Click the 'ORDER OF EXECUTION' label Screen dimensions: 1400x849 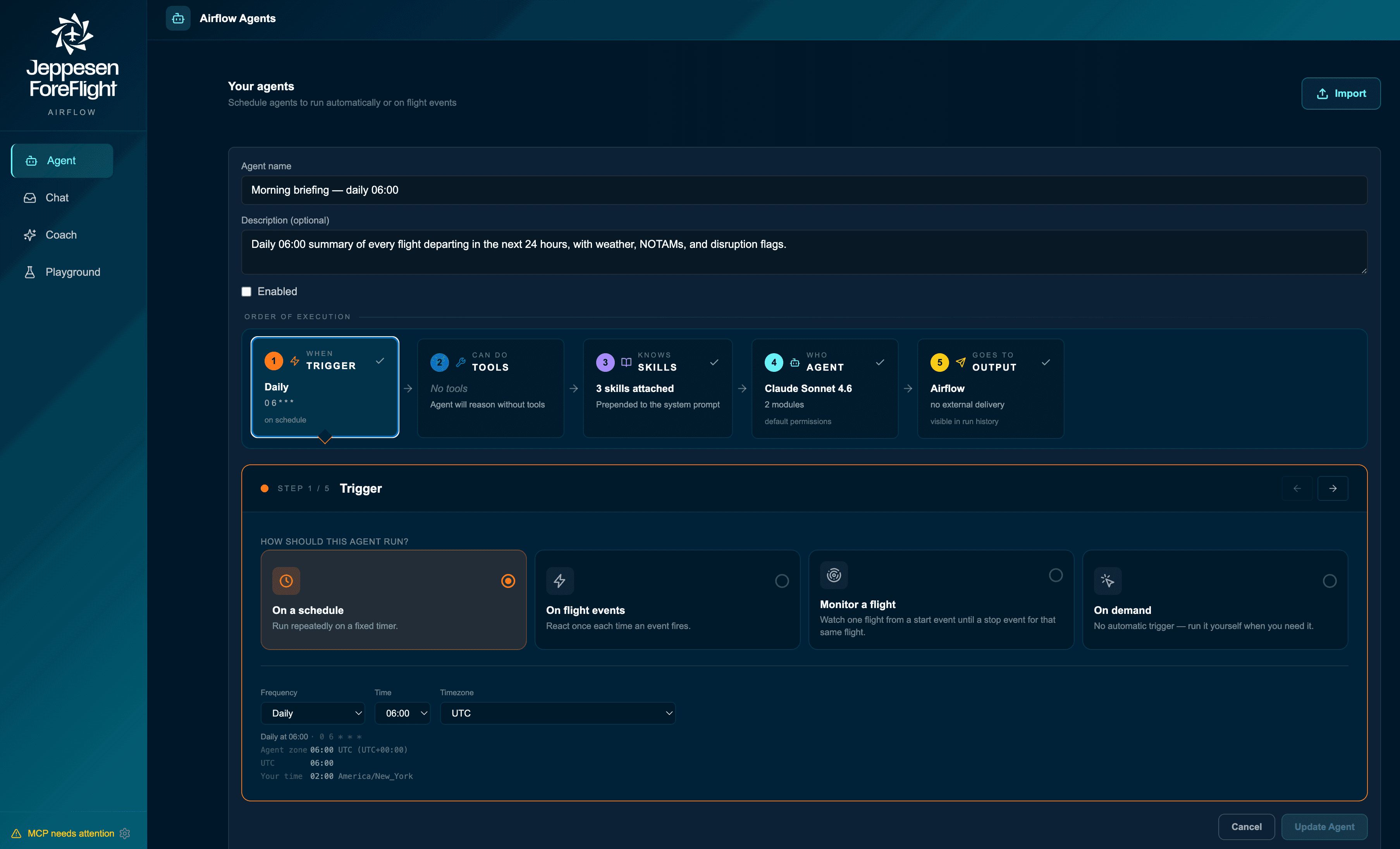pos(297,316)
